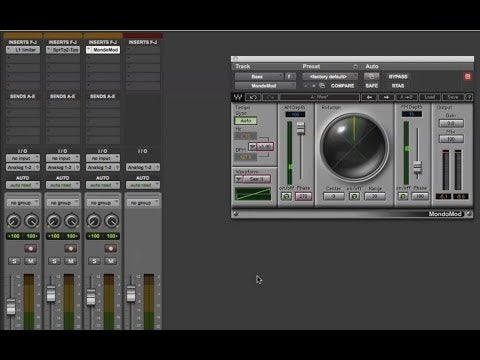Arm record on the first mixer channel

[30, 248]
